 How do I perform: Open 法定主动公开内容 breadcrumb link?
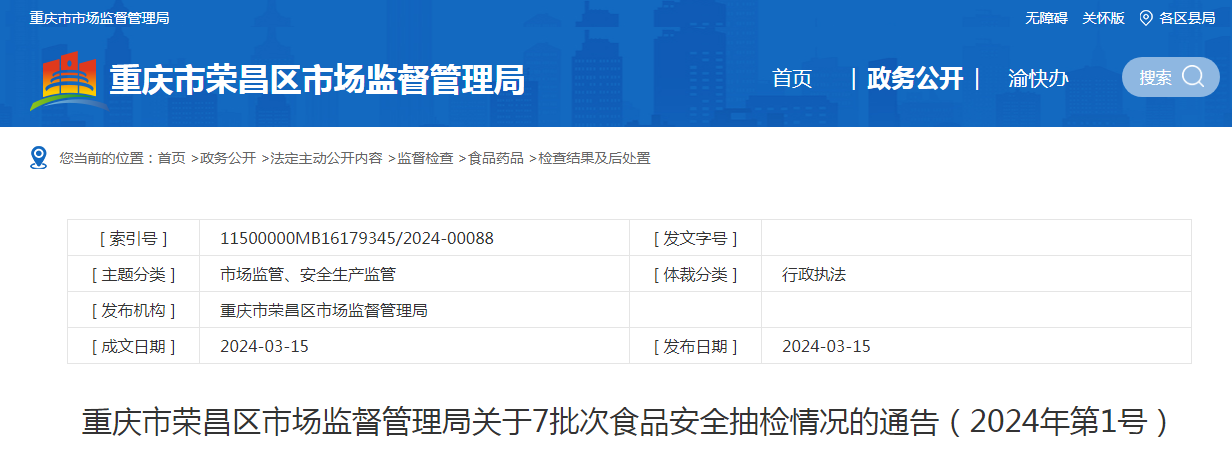326,158
